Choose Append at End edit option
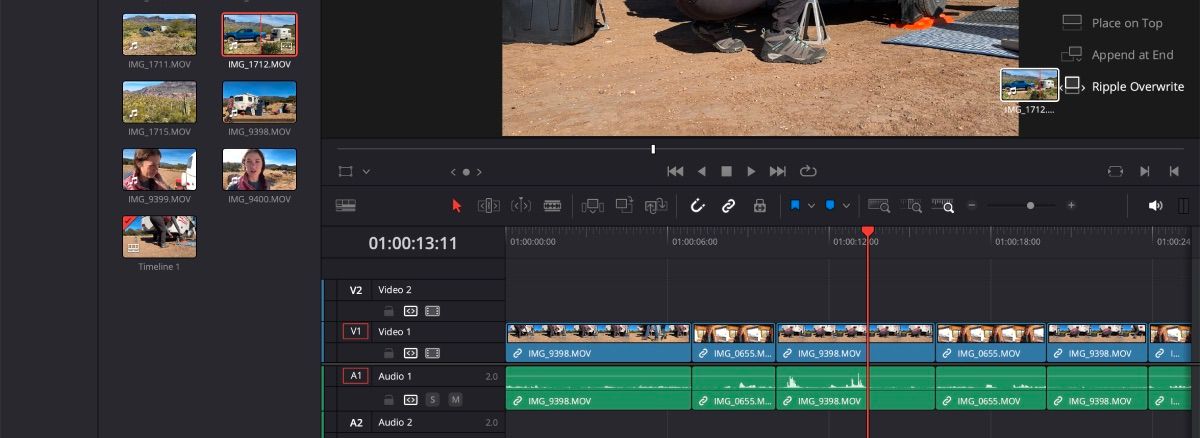1200x438 pixels. click(x=1116, y=55)
